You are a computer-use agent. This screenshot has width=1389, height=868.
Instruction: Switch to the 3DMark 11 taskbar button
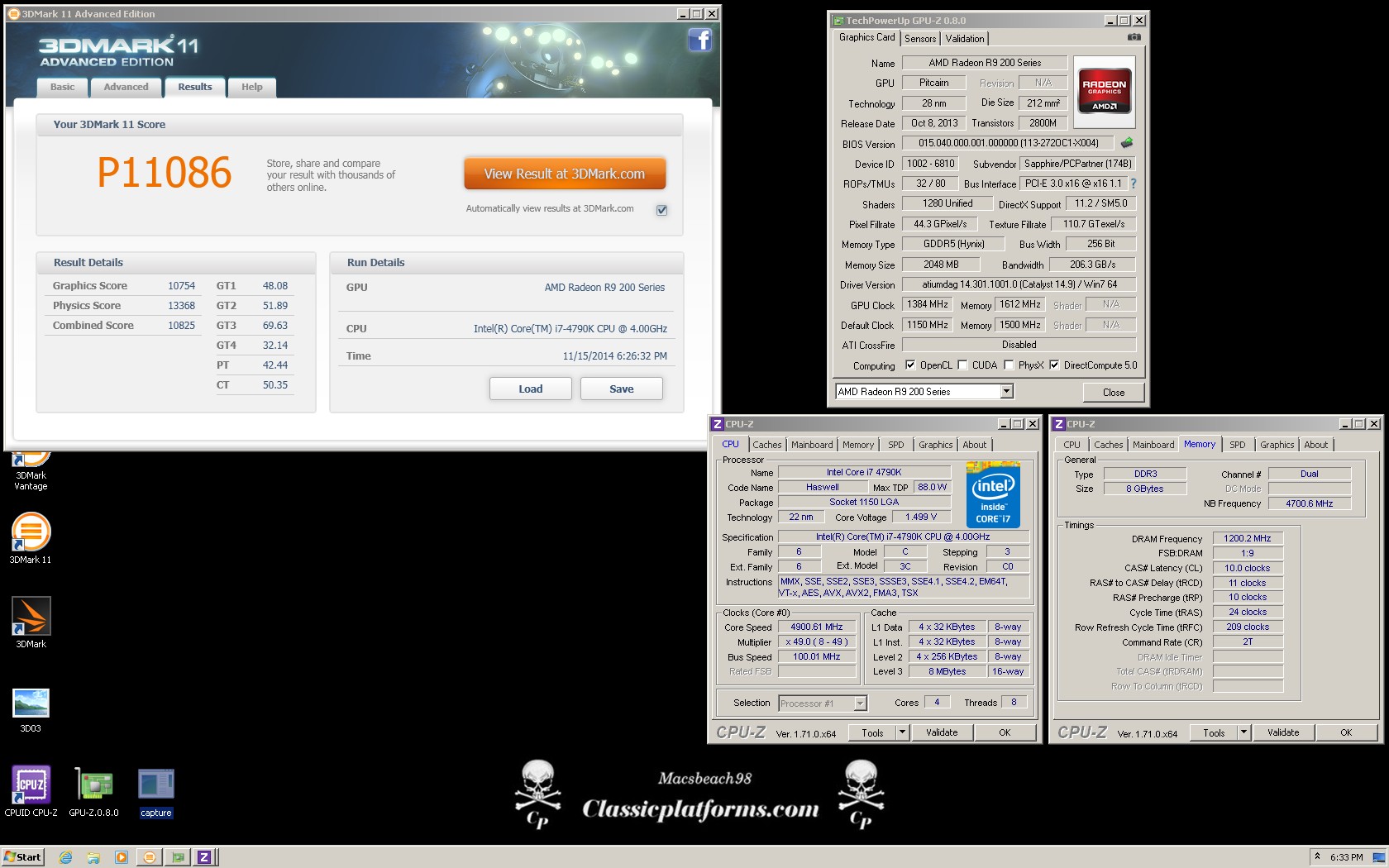click(x=150, y=857)
